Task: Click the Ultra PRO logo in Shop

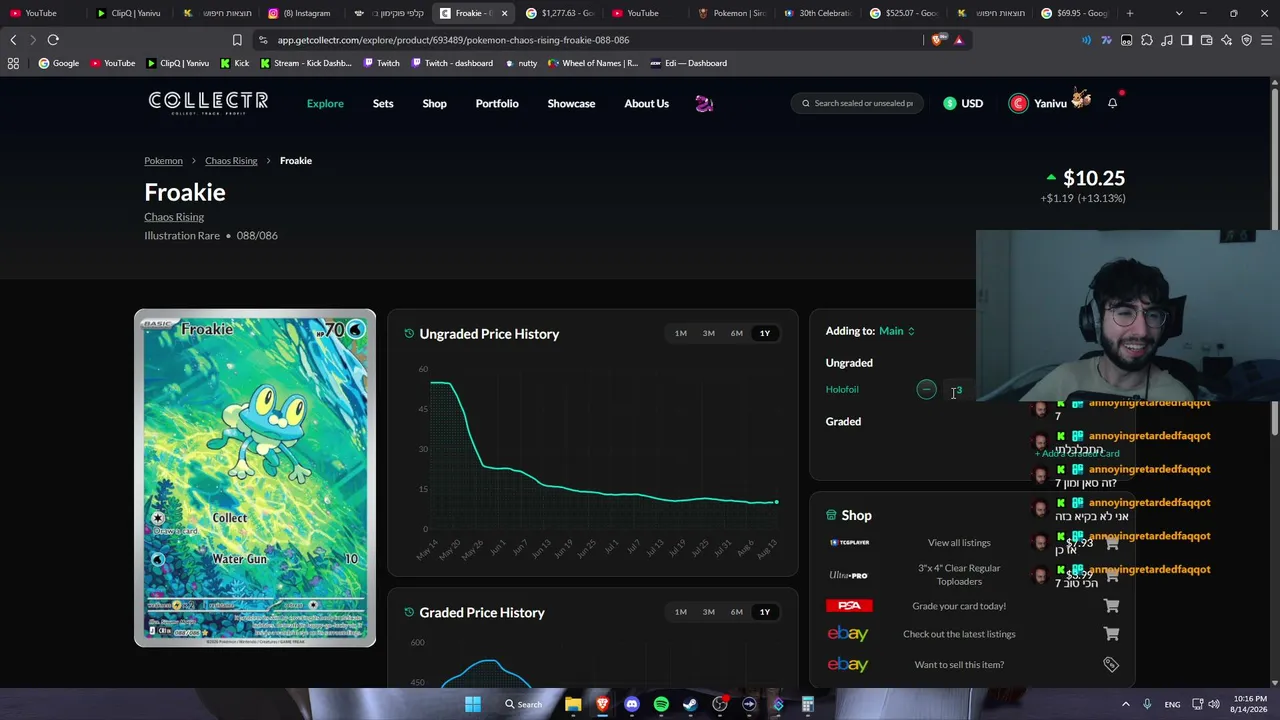Action: pos(848,575)
